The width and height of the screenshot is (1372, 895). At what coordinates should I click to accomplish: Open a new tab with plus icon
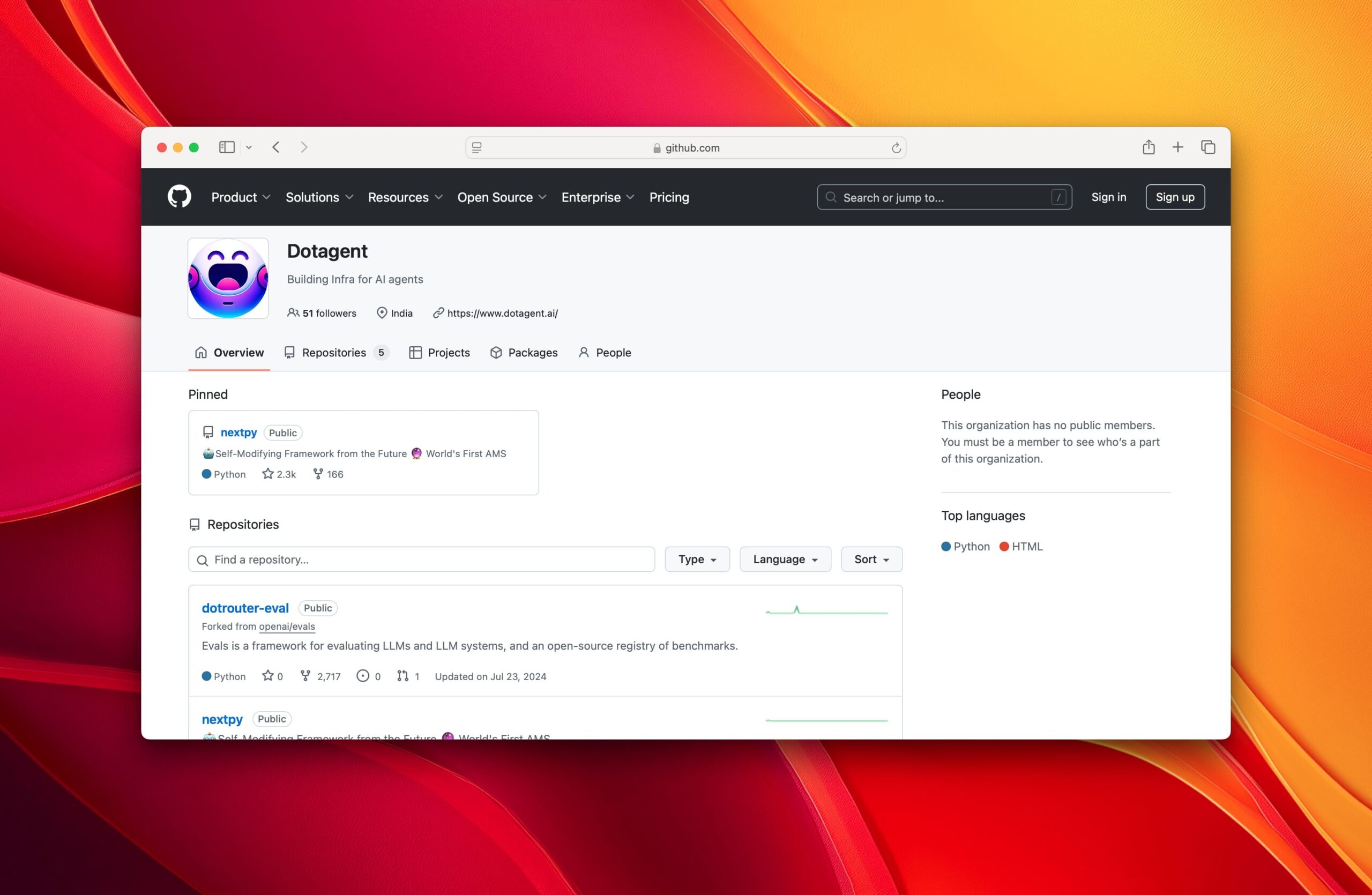1178,147
